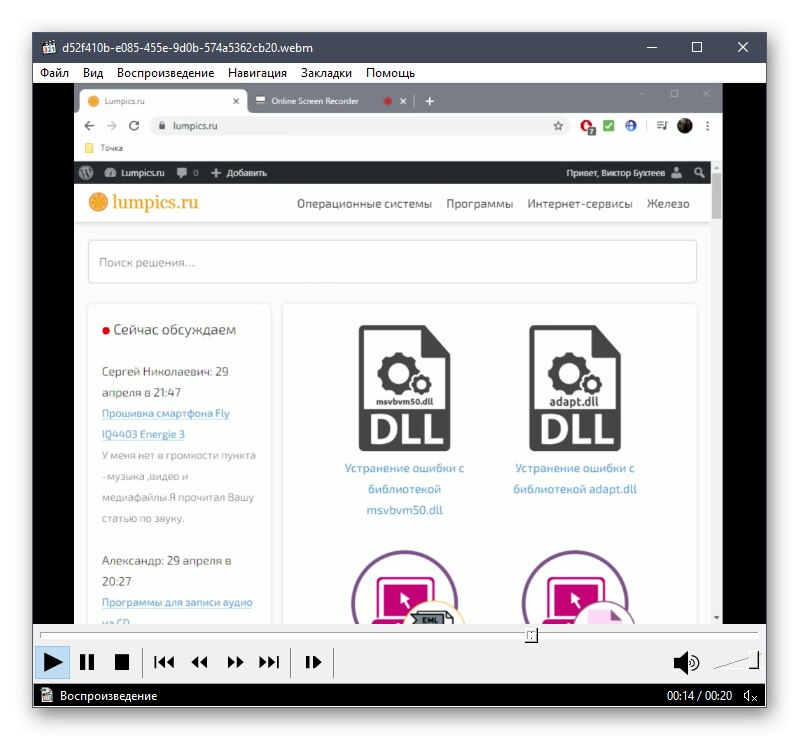Open the Воспроизведение menu
799x740 pixels.
(165, 73)
